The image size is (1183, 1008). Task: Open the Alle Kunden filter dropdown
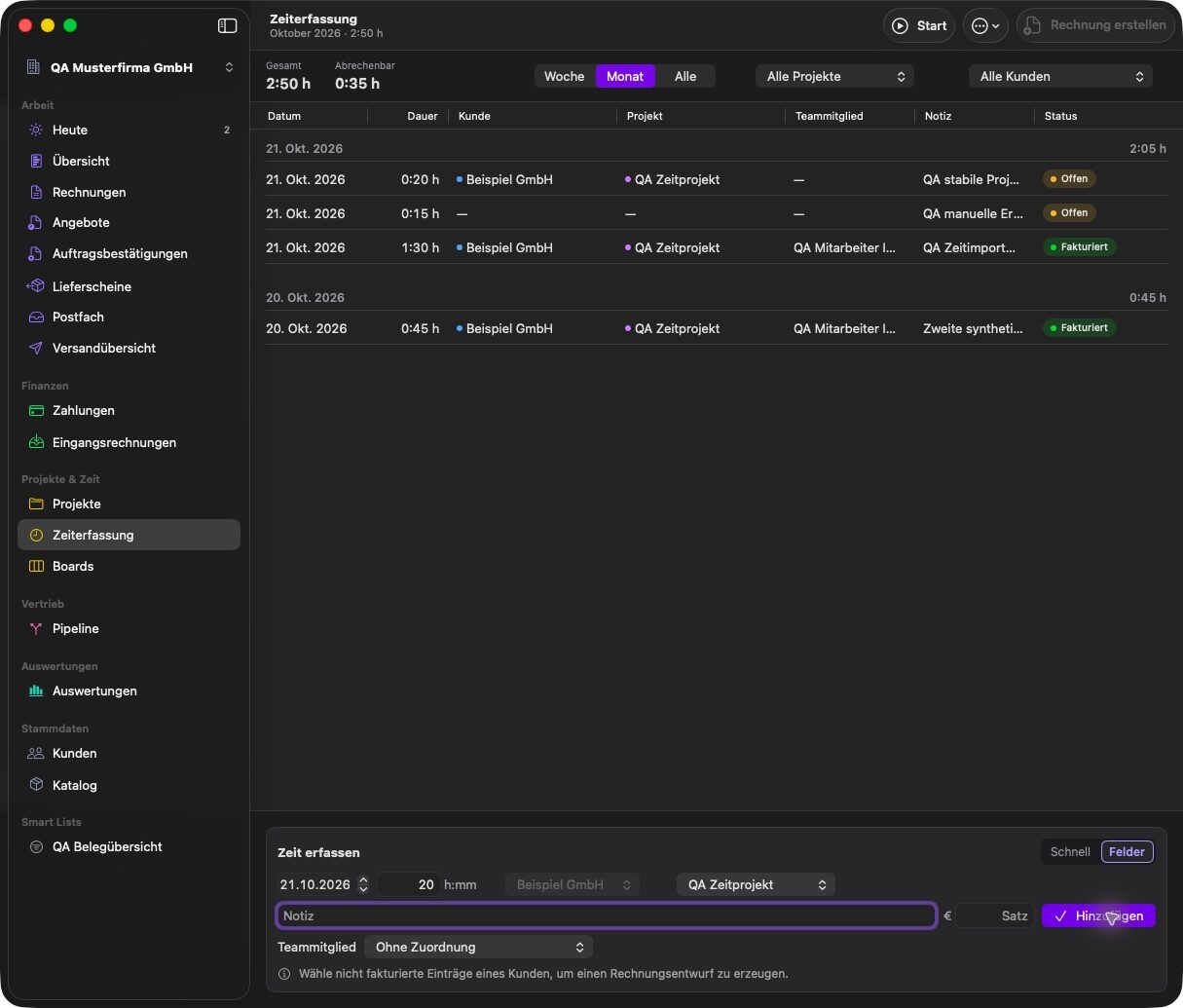point(1060,76)
